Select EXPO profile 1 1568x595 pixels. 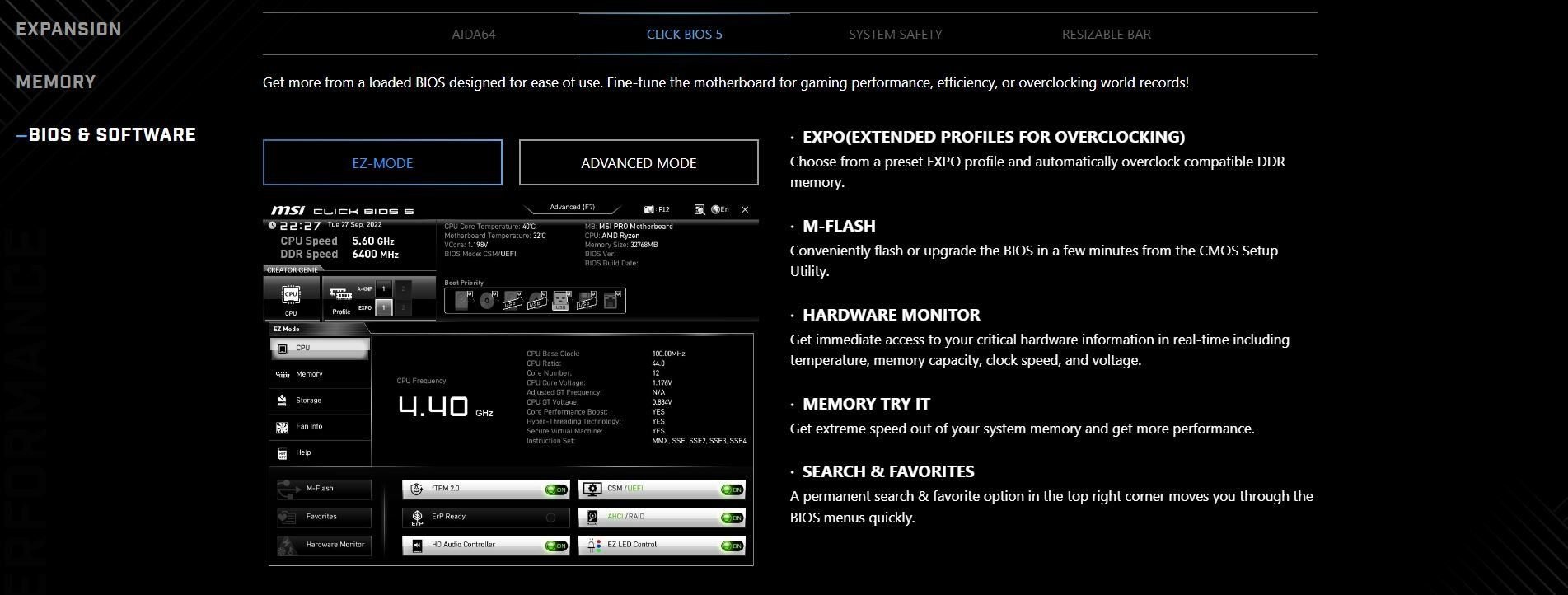click(384, 307)
